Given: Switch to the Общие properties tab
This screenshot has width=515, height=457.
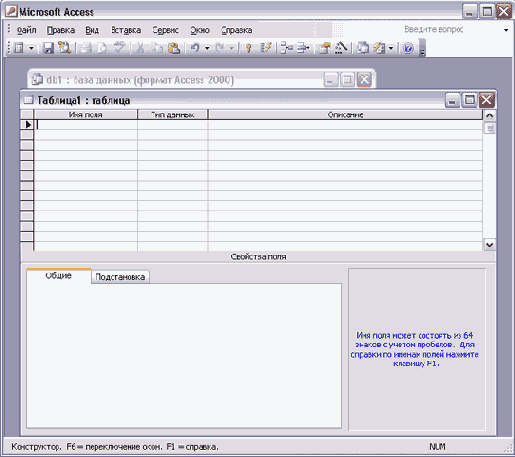Looking at the screenshot, I should pyautogui.click(x=59, y=276).
